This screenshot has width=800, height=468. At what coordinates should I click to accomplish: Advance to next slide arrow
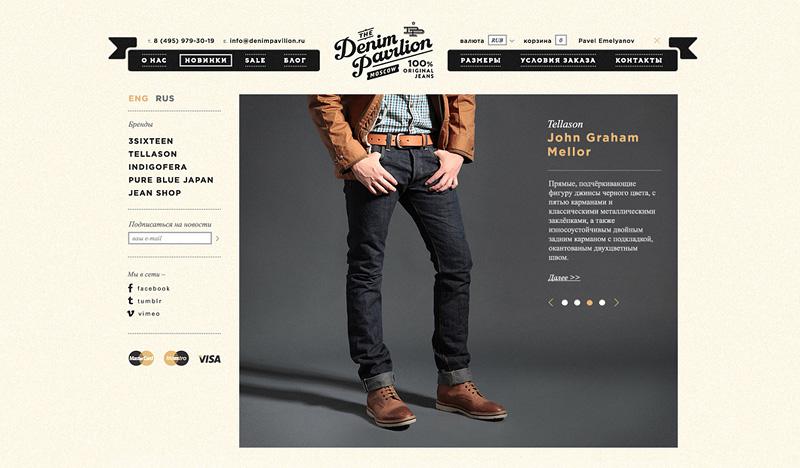click(x=616, y=303)
